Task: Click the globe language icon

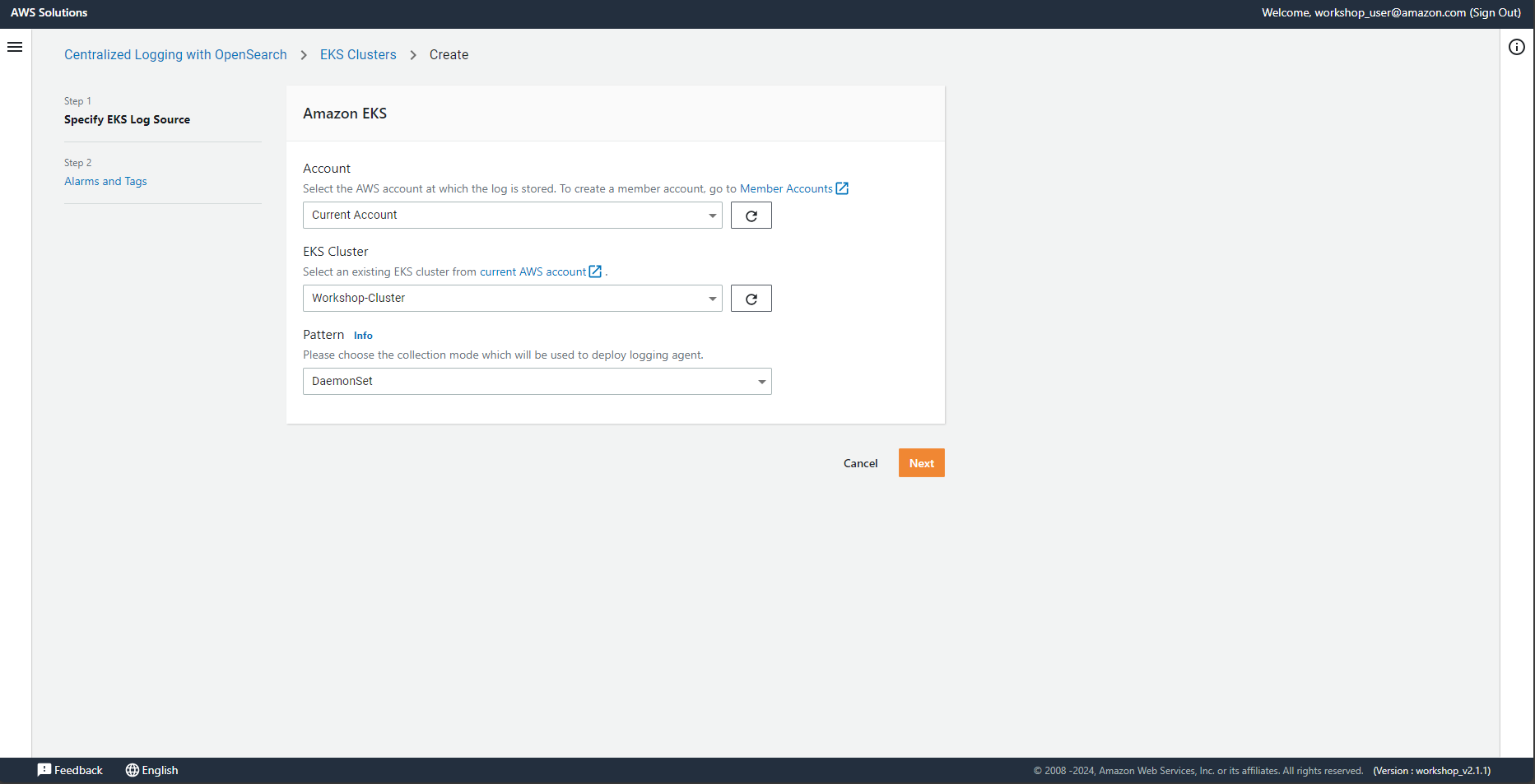Action: (133, 770)
